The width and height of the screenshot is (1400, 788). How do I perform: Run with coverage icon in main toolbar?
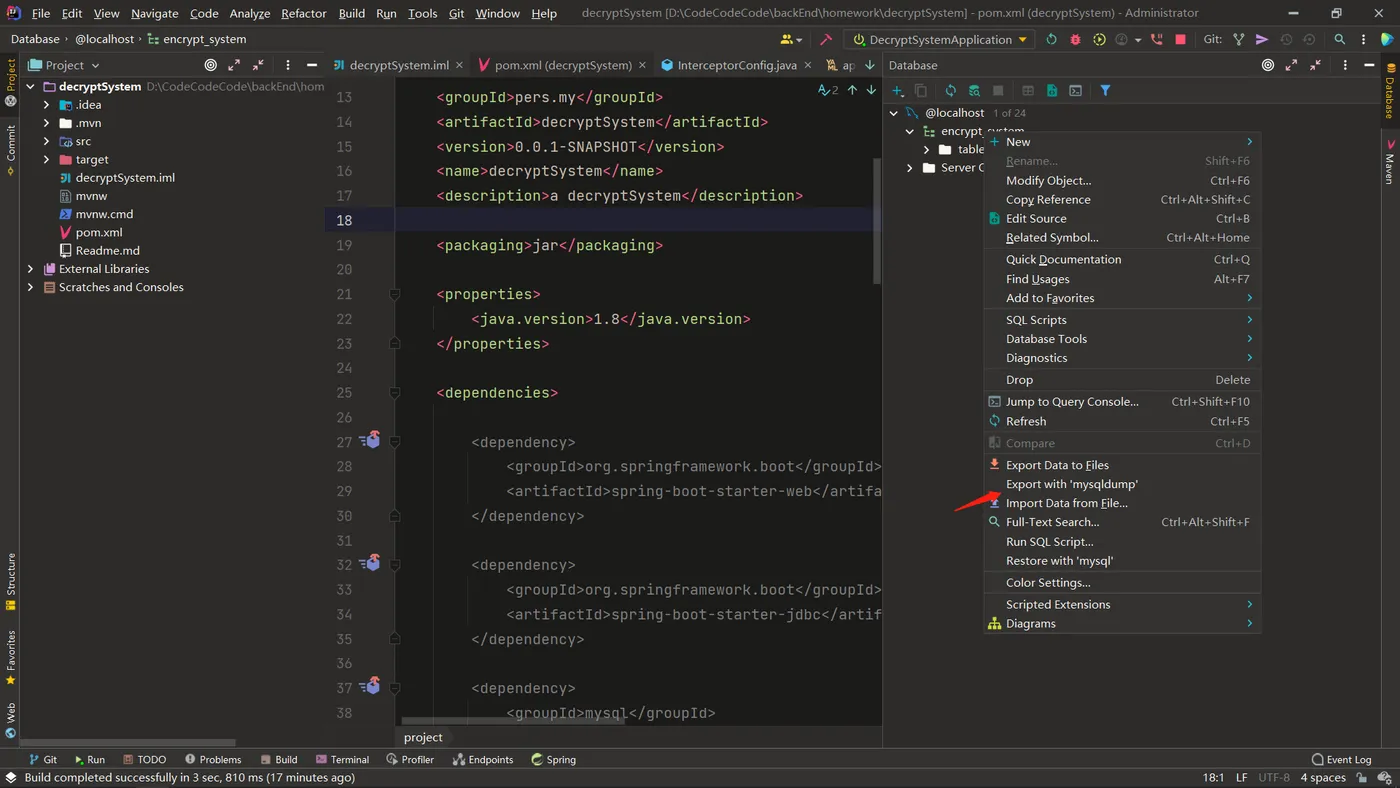point(1099,39)
